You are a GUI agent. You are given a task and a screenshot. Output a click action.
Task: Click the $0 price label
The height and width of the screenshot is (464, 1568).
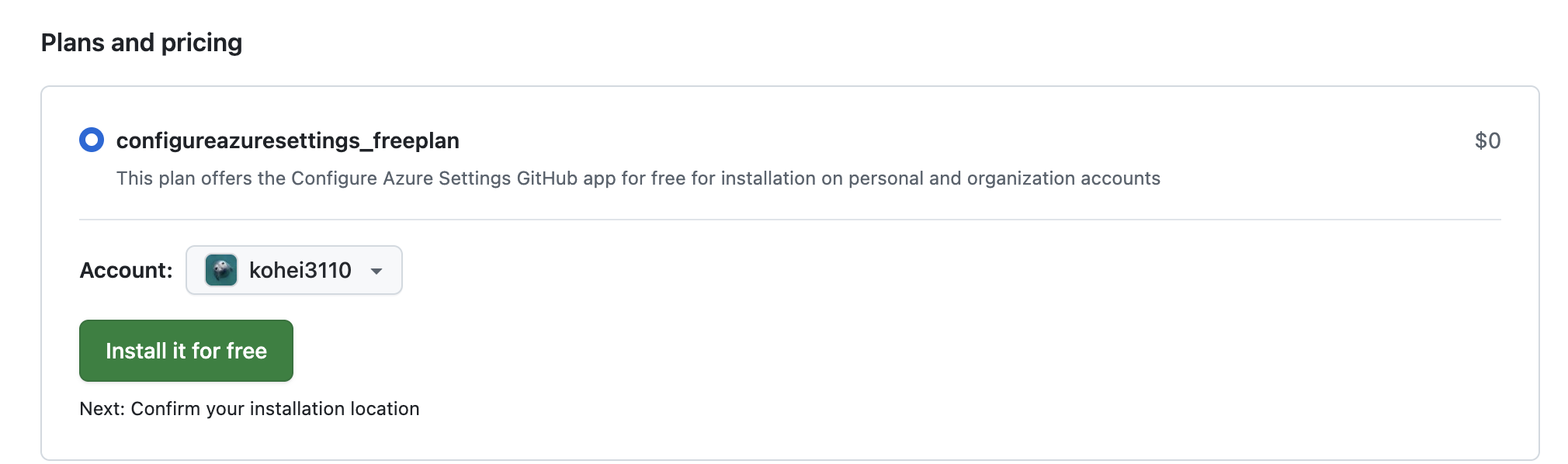pyautogui.click(x=1486, y=140)
